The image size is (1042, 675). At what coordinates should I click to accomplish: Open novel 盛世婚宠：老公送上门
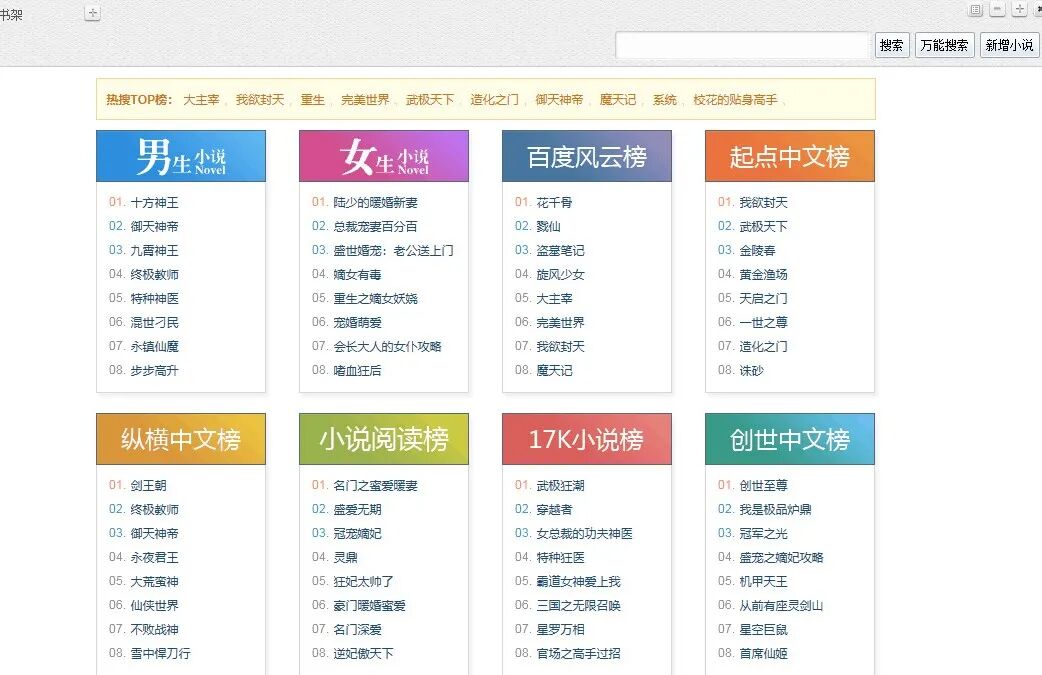click(x=393, y=250)
